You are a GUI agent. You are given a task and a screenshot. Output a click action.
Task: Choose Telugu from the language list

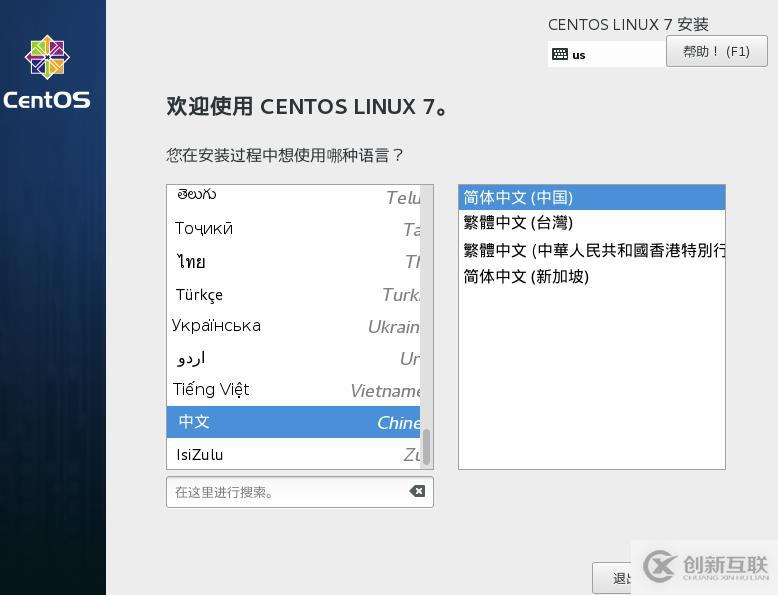293,196
